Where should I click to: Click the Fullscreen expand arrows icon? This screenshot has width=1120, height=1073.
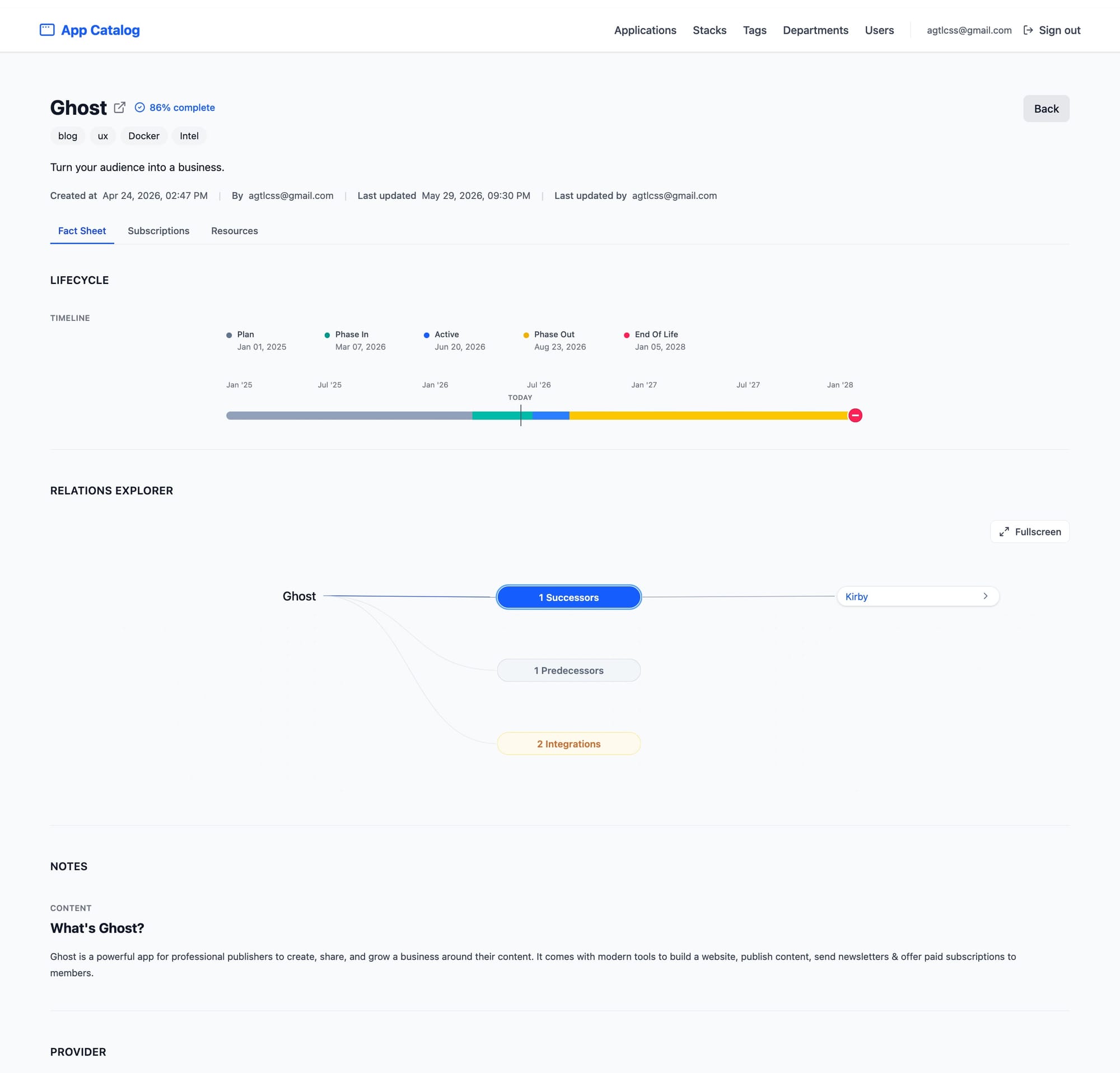[1004, 532]
